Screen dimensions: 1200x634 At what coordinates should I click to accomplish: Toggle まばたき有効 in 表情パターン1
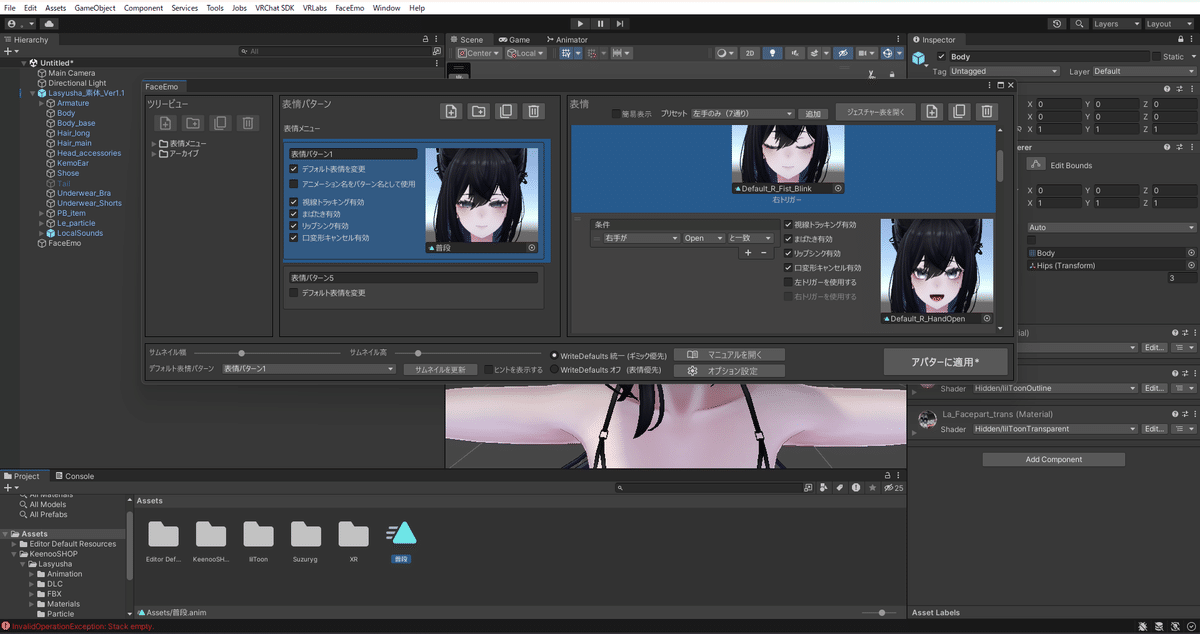coord(294,214)
